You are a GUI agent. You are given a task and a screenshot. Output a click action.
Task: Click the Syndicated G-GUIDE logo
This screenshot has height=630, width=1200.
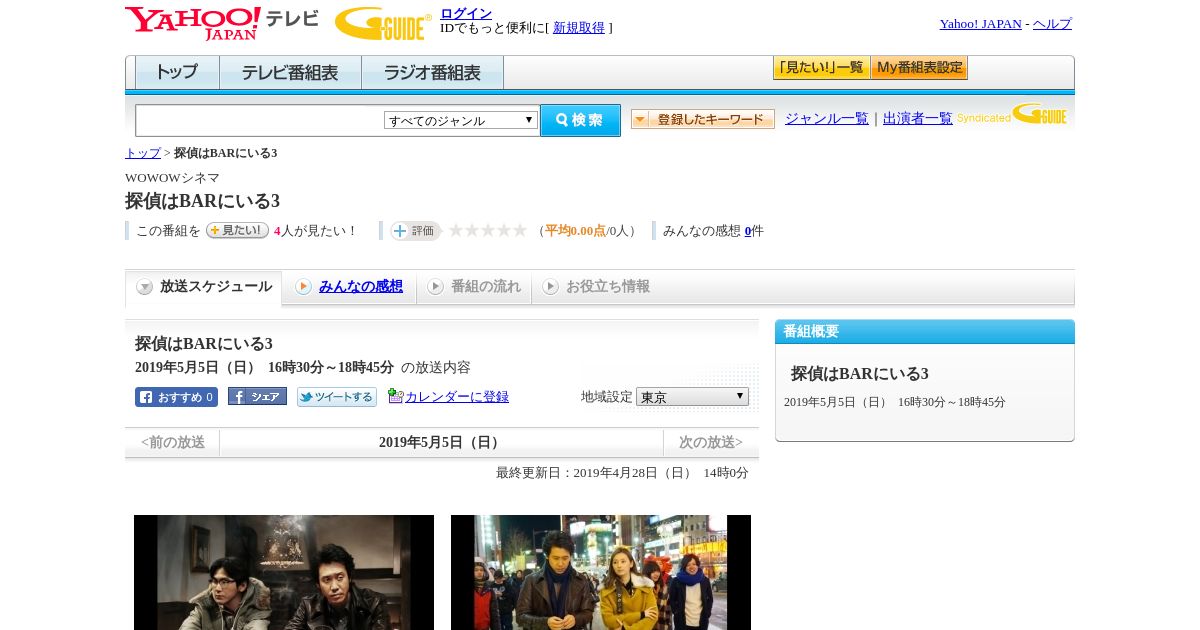coord(1012,115)
